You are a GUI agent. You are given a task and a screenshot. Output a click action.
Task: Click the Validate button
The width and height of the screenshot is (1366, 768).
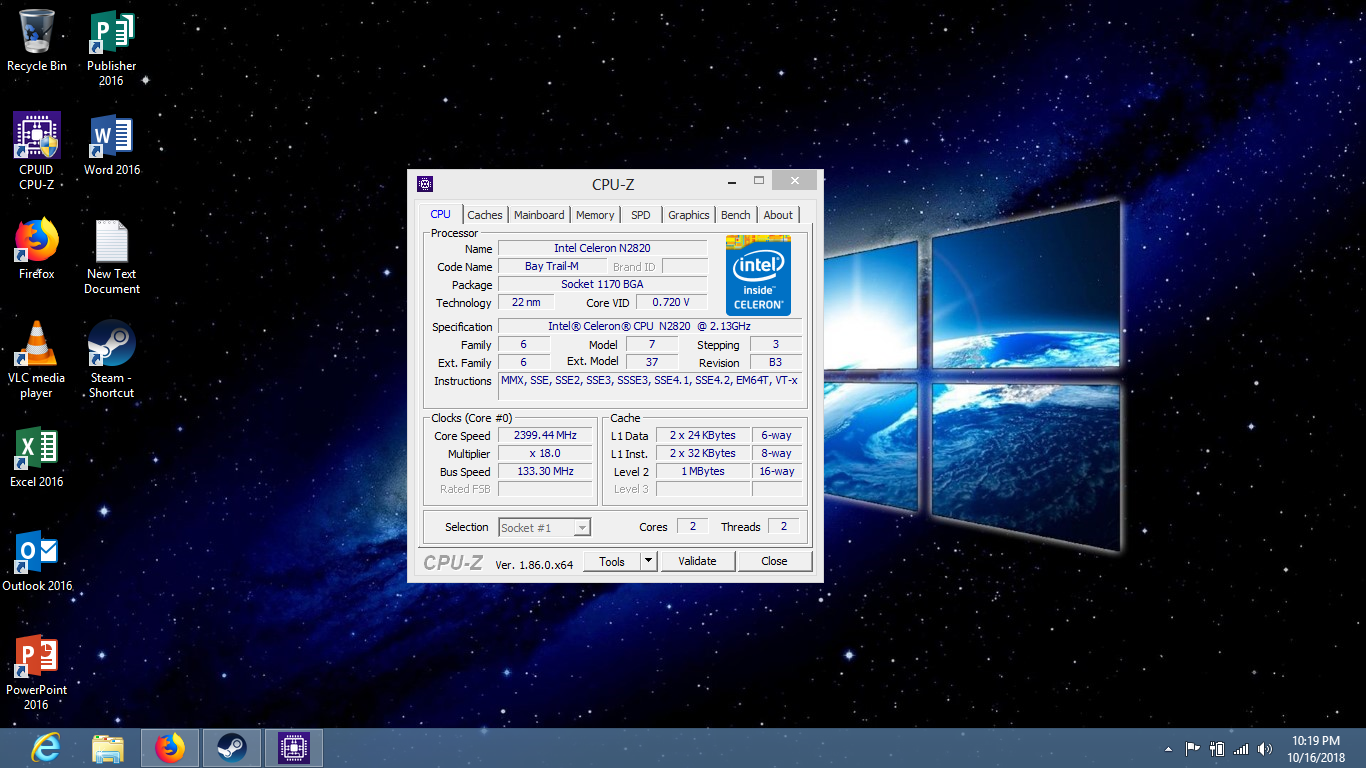(x=697, y=561)
